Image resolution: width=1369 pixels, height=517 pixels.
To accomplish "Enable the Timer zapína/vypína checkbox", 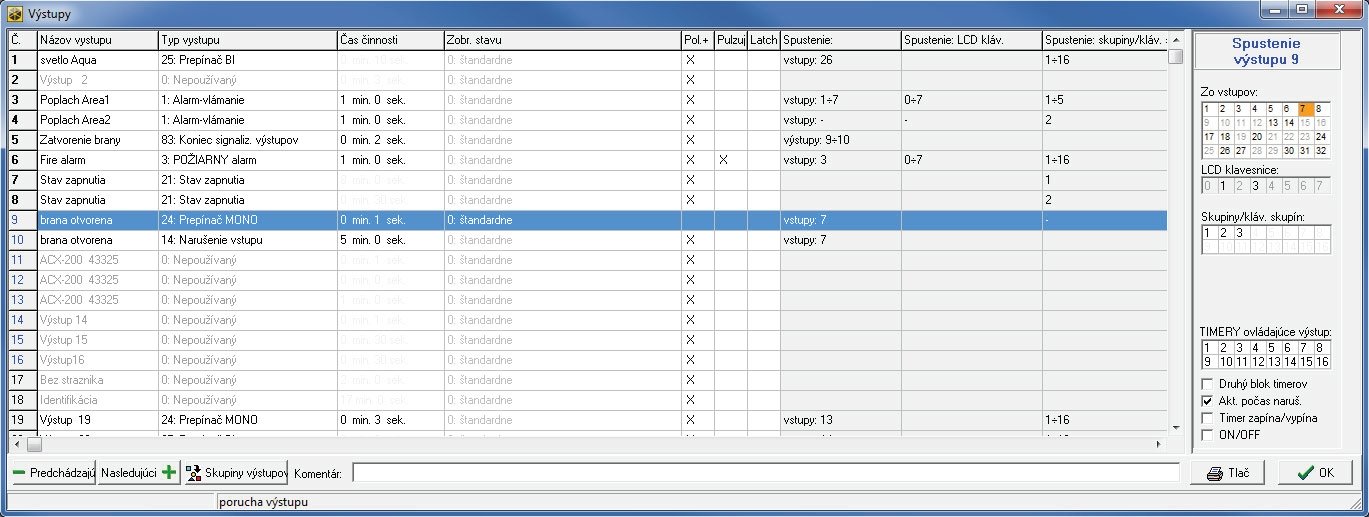I will (1207, 418).
